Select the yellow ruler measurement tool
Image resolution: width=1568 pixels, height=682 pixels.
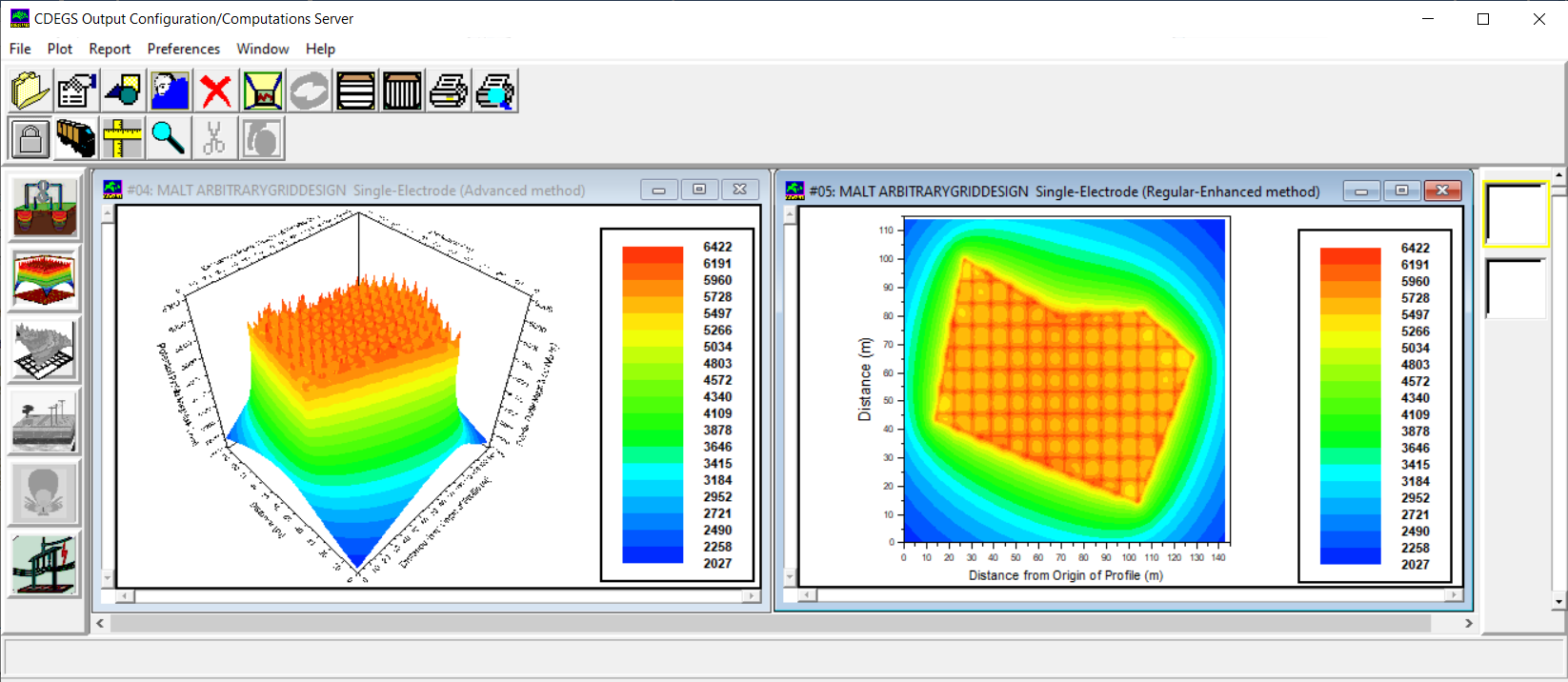pyautogui.click(x=124, y=138)
